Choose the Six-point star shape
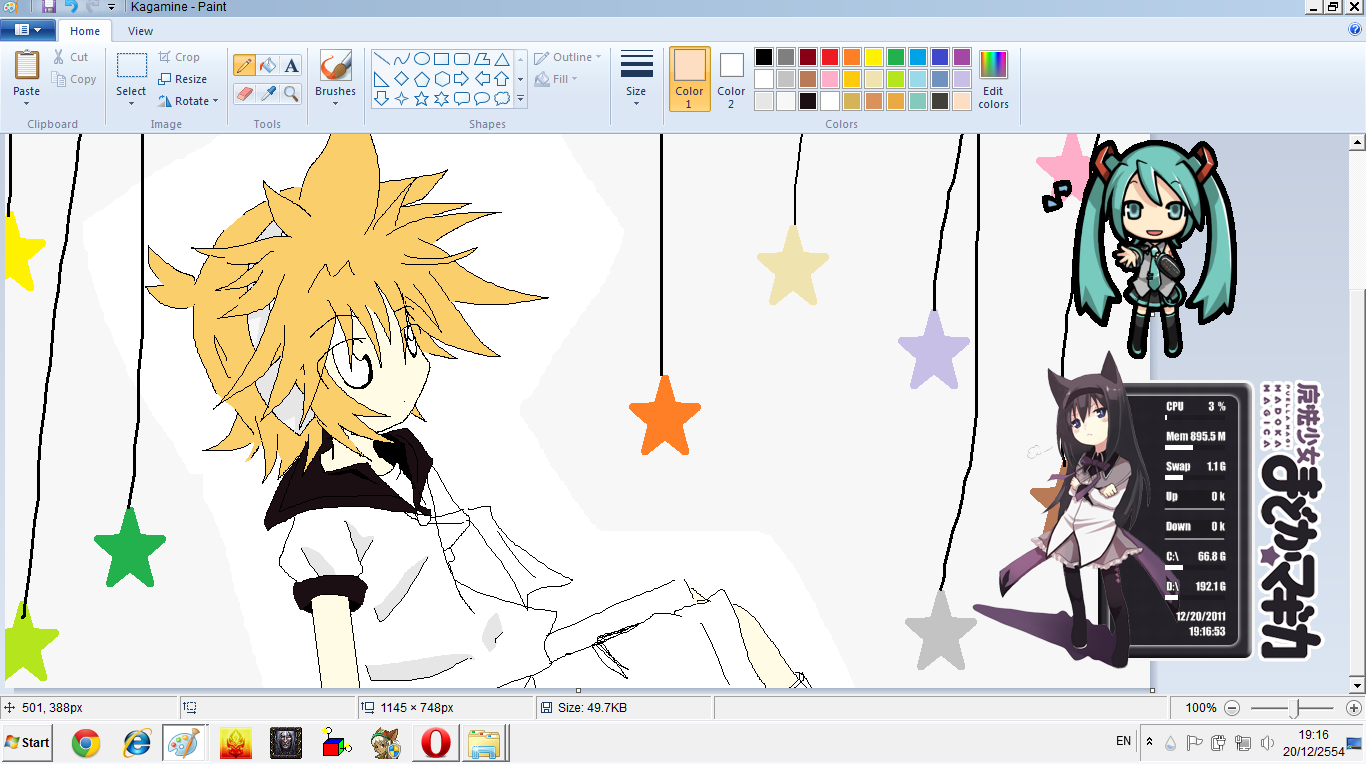The width and height of the screenshot is (1366, 764). tap(442, 99)
